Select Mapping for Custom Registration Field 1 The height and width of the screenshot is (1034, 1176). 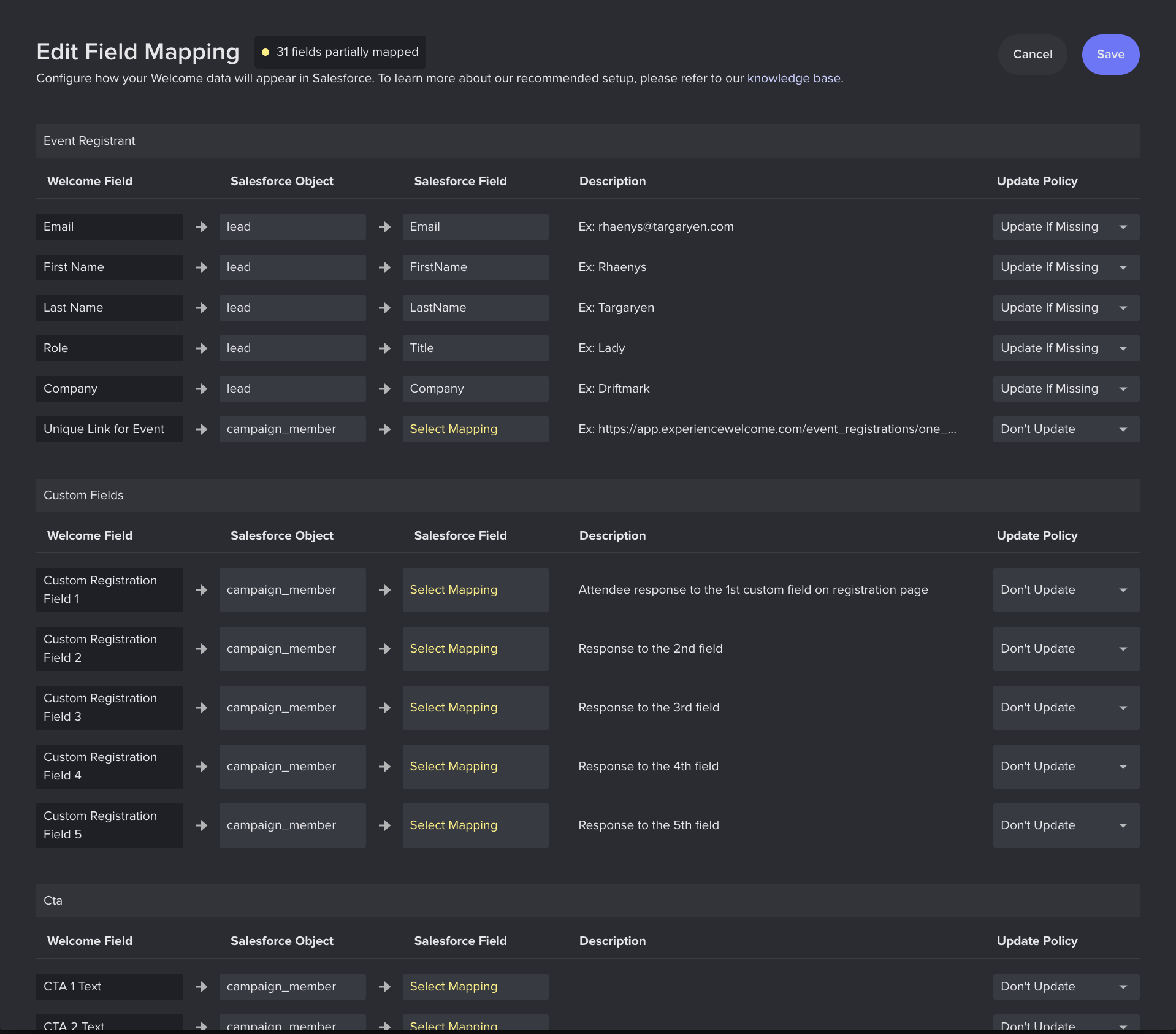tap(476, 590)
